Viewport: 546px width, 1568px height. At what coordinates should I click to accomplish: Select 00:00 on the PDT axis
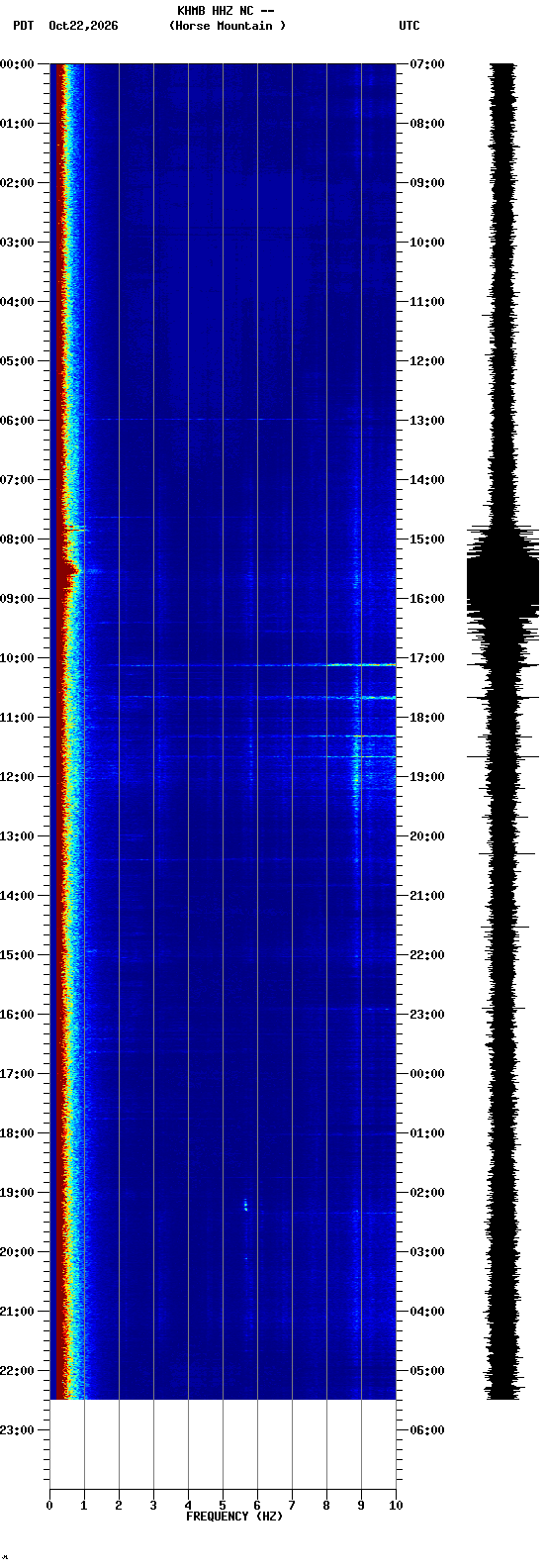[x=17, y=64]
